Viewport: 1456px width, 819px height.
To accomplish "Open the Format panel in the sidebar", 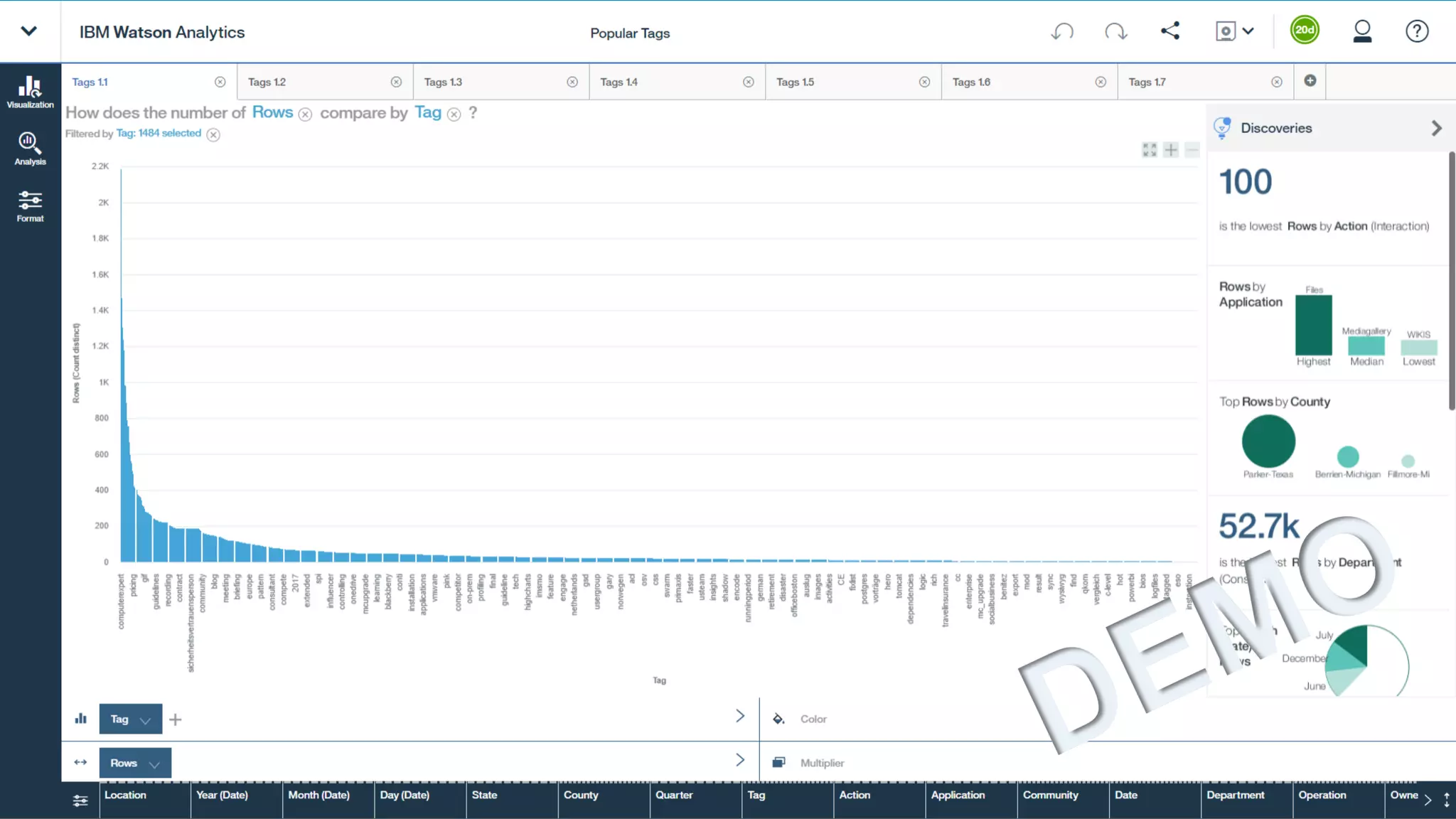I will coord(30,206).
